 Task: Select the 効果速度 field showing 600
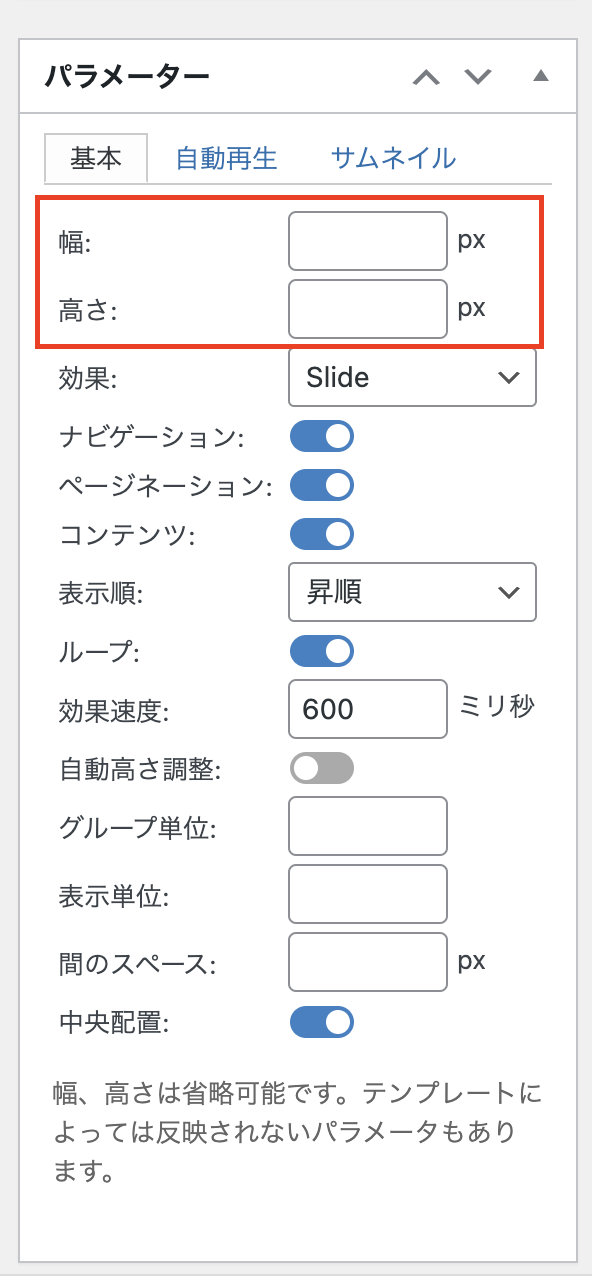click(x=367, y=709)
